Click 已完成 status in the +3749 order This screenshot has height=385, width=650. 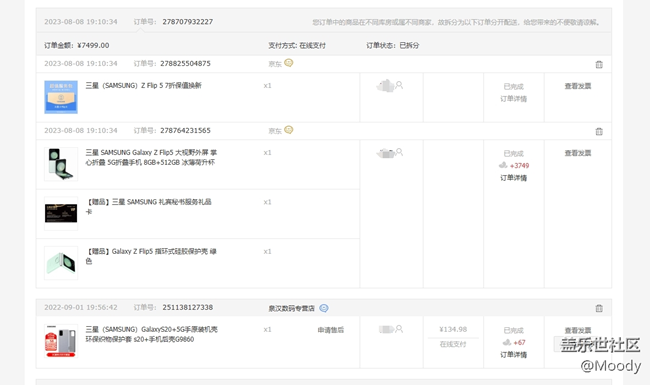tap(513, 153)
